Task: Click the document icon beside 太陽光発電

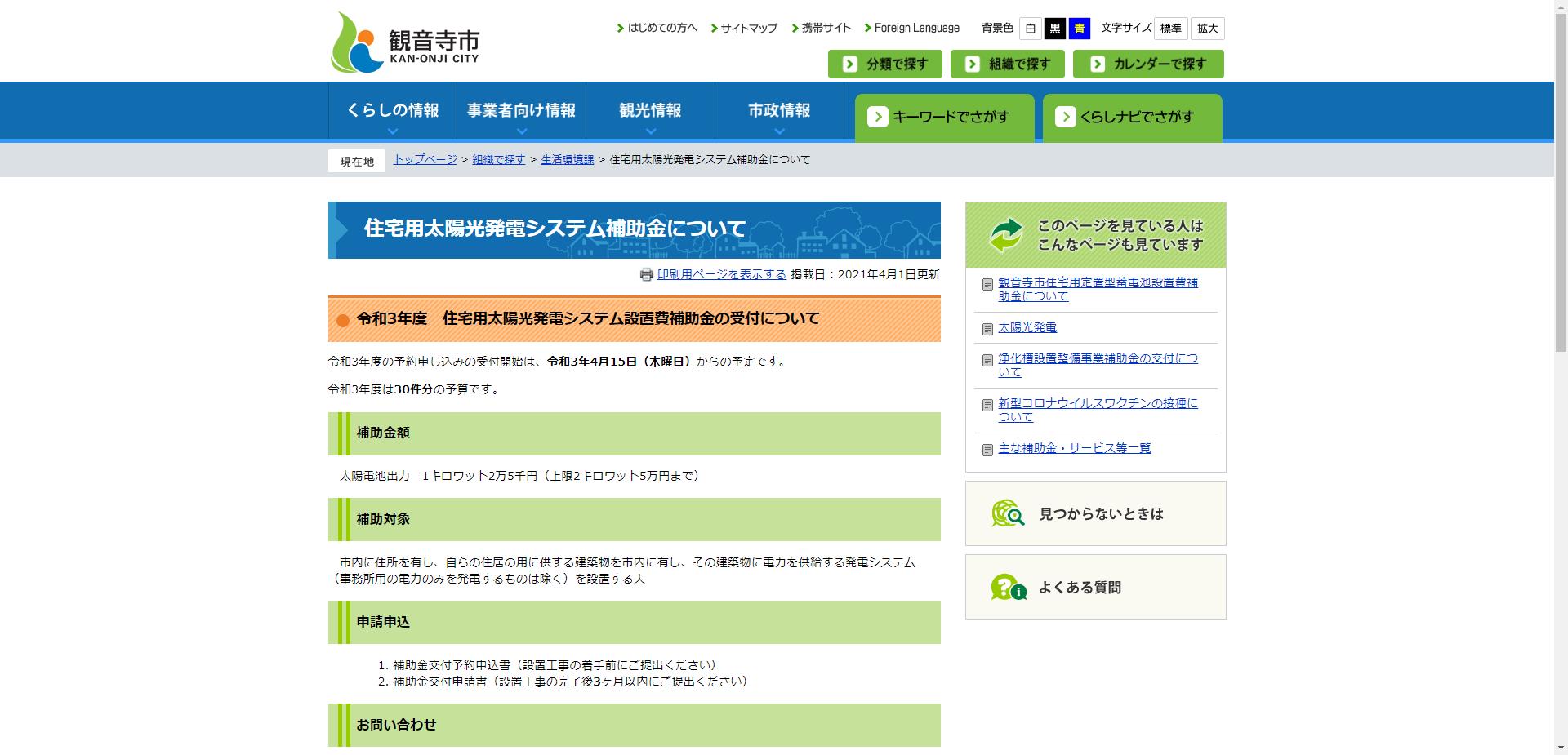Action: (987, 328)
